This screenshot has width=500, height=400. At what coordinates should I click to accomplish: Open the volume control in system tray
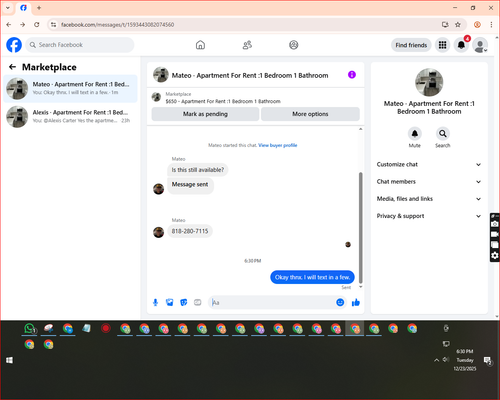pyautogui.click(x=446, y=360)
